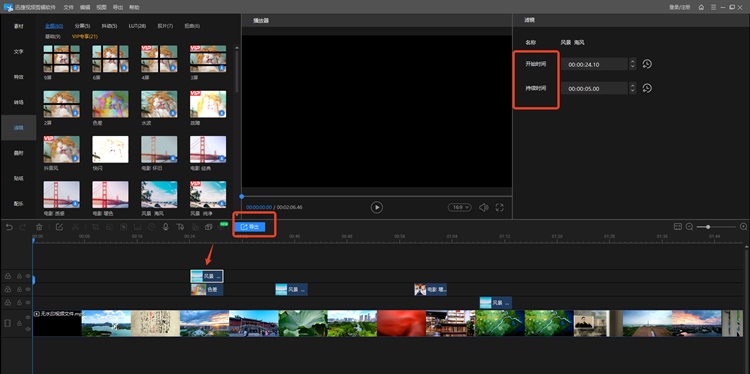
Task: Open the 导出 menu in menu bar
Action: click(118, 8)
